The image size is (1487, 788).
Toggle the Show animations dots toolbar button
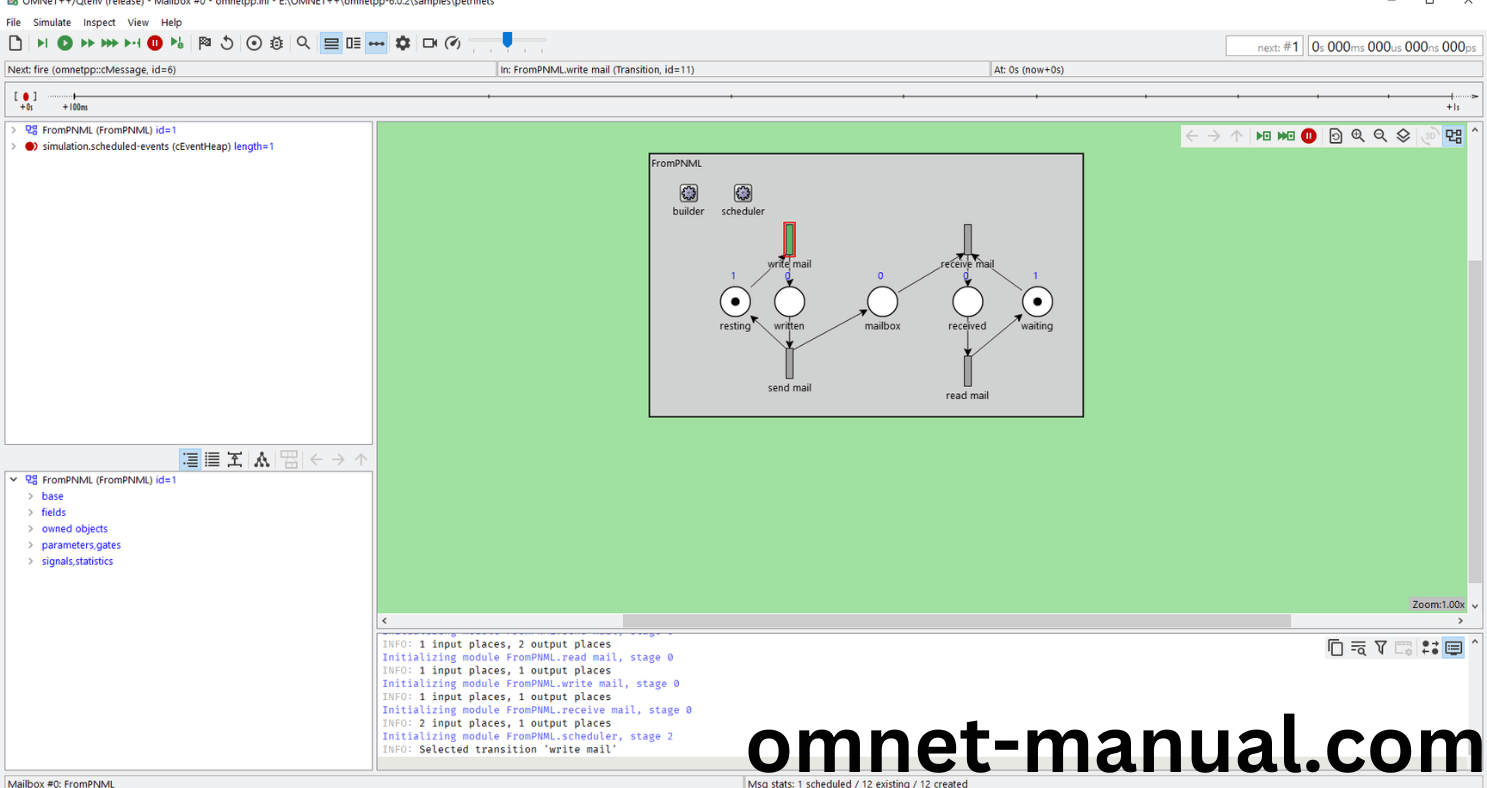[x=375, y=43]
